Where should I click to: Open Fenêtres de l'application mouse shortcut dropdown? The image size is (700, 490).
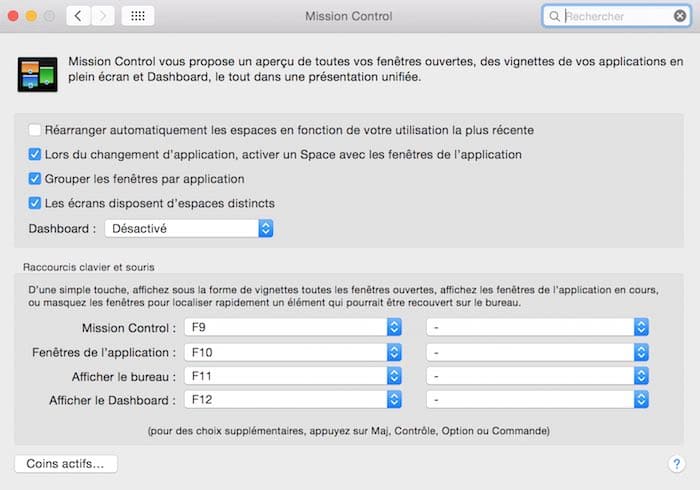538,353
